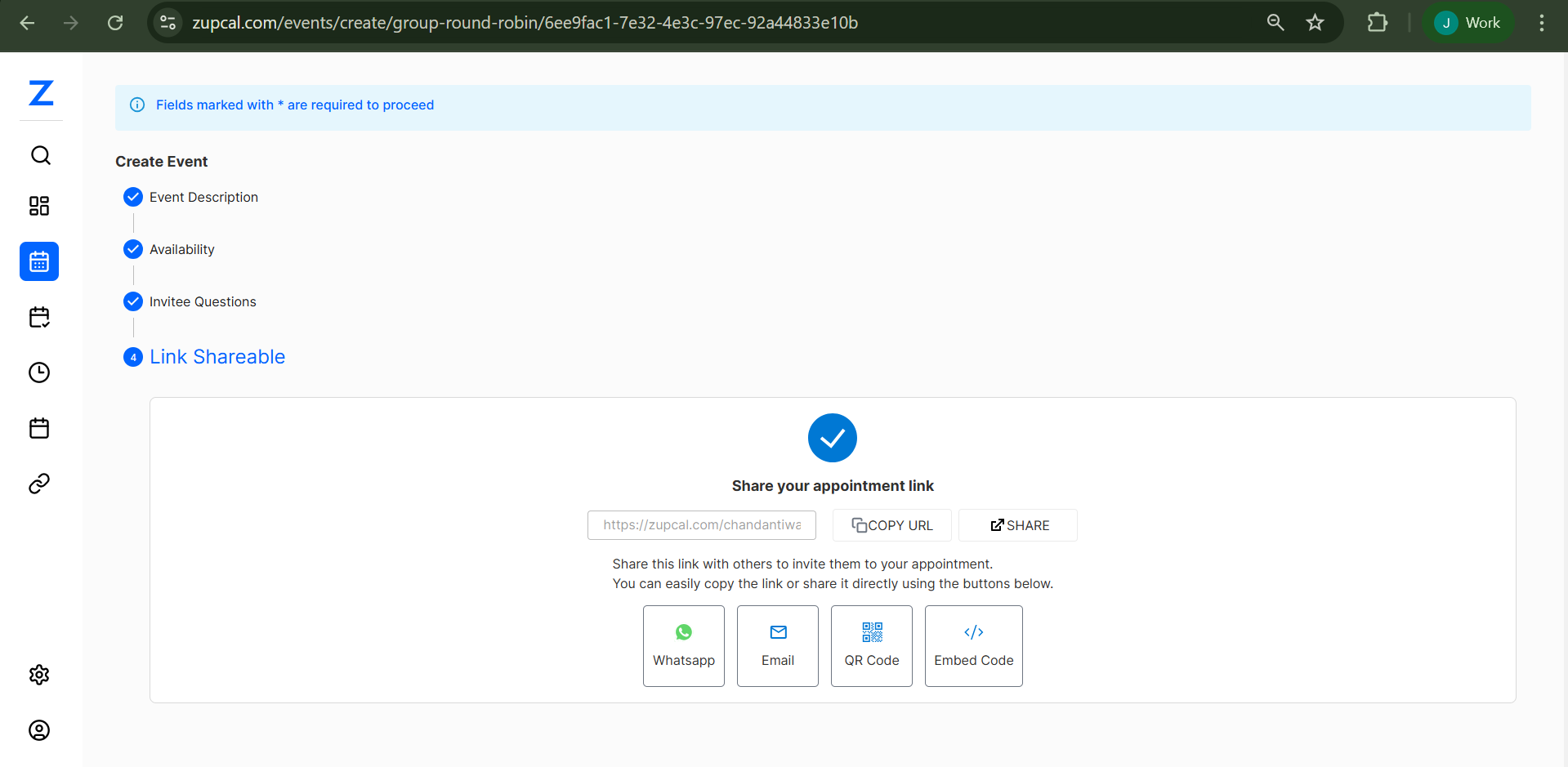
Task: Go to Availability step
Action: [181, 249]
